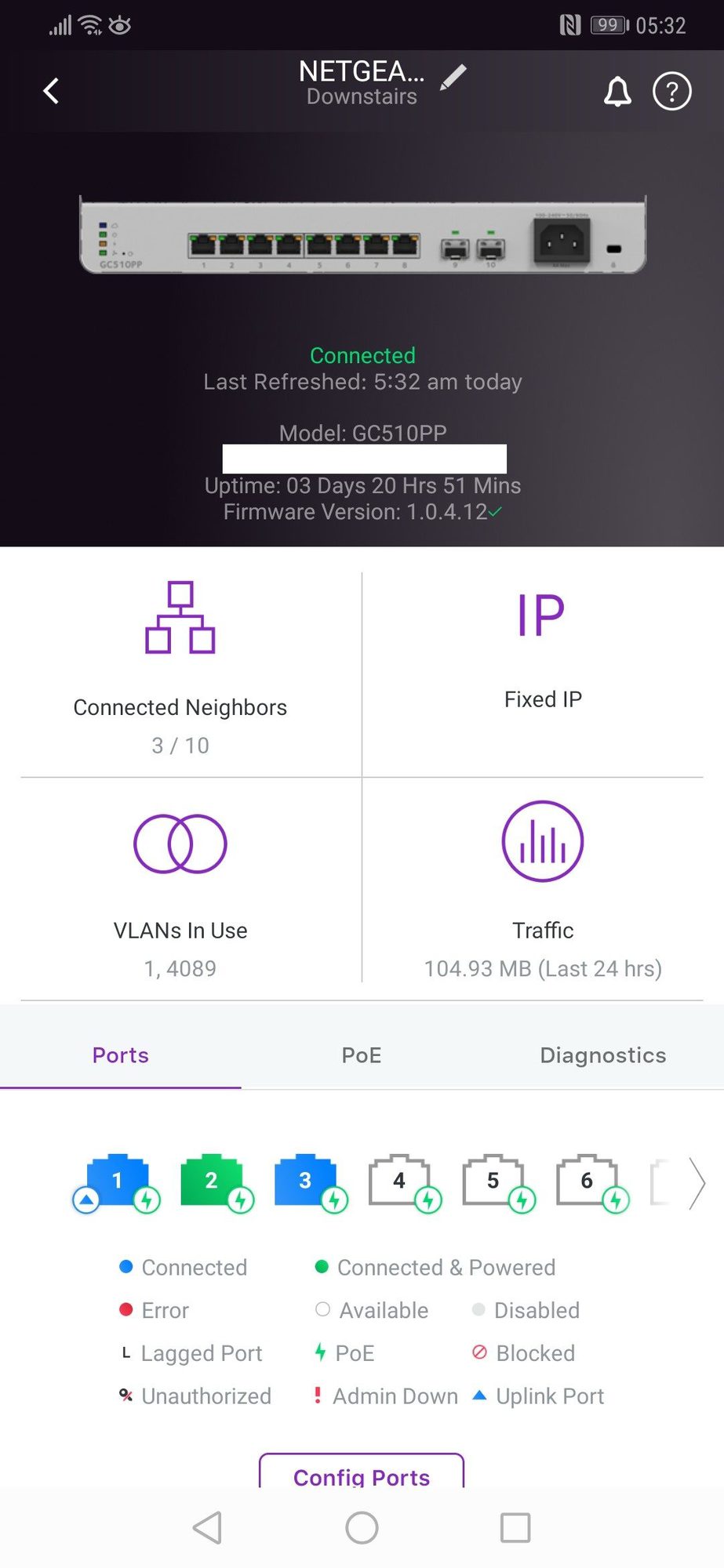
Task: Open notifications via the bell icon
Action: click(x=617, y=91)
